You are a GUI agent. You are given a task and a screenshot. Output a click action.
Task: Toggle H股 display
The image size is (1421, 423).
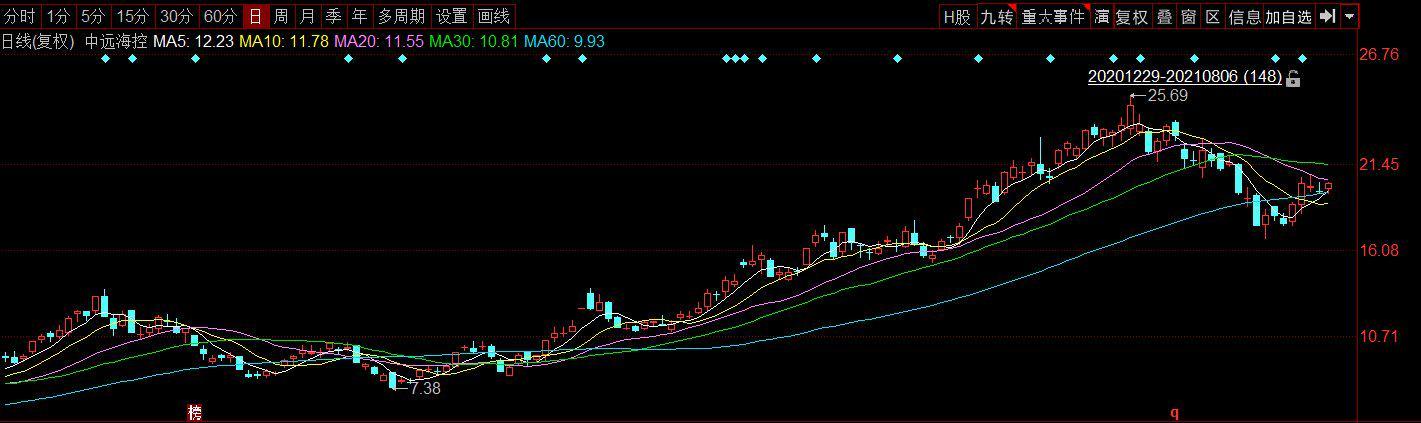(957, 16)
